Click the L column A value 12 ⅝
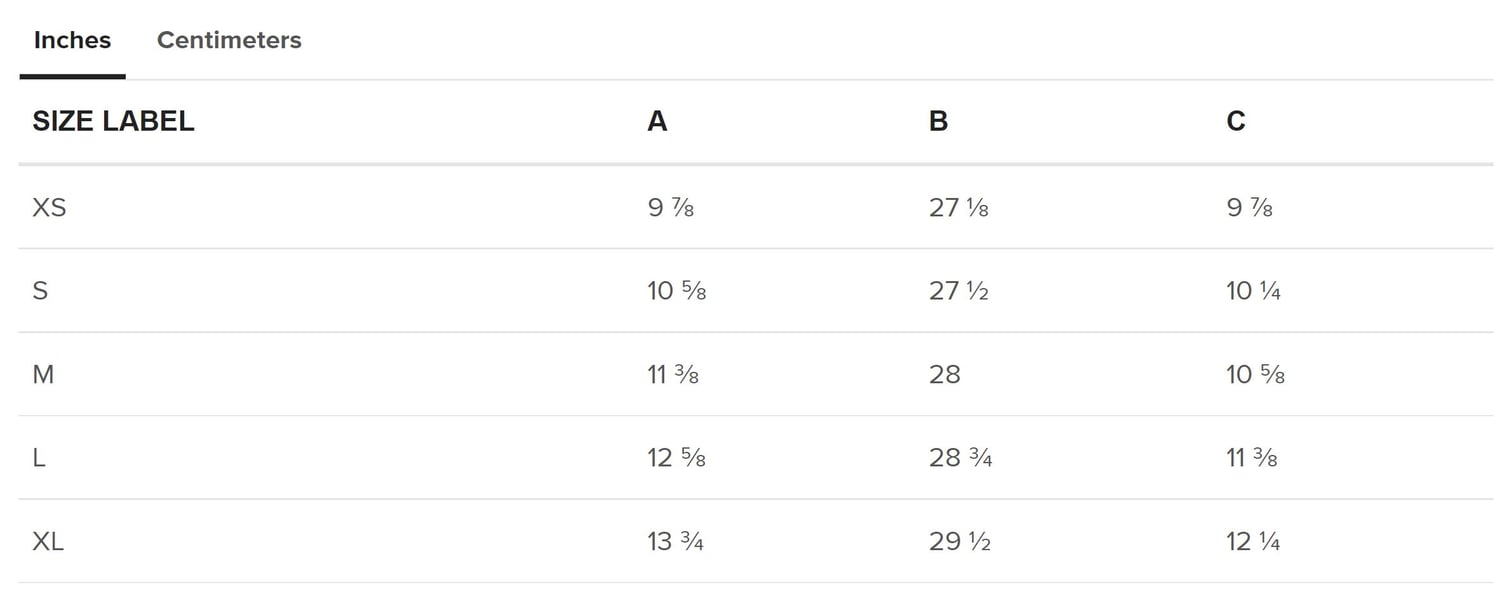Image resolution: width=1500 pixels, height=606 pixels. click(x=677, y=458)
